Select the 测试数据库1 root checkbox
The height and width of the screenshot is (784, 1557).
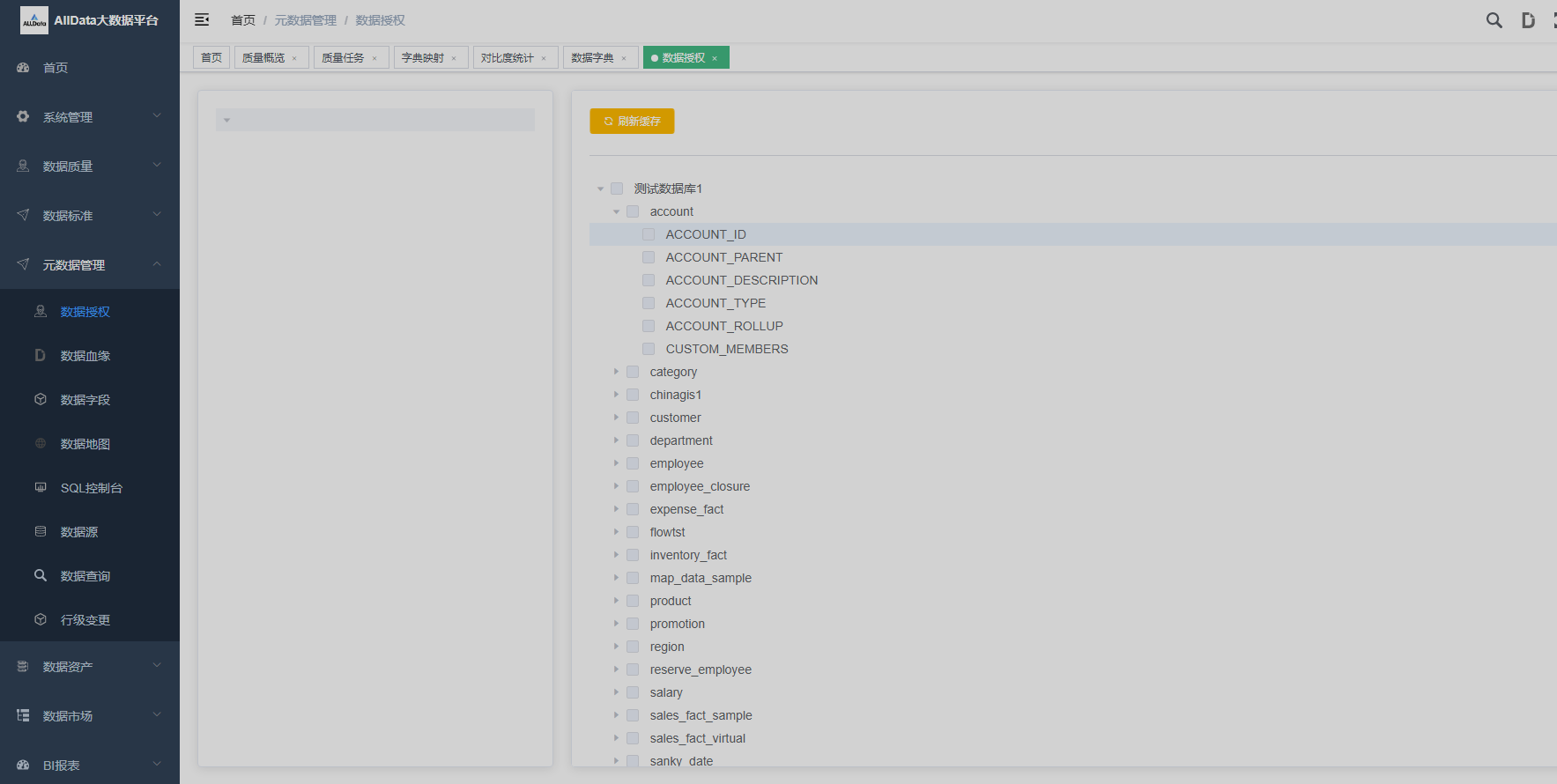click(x=617, y=189)
